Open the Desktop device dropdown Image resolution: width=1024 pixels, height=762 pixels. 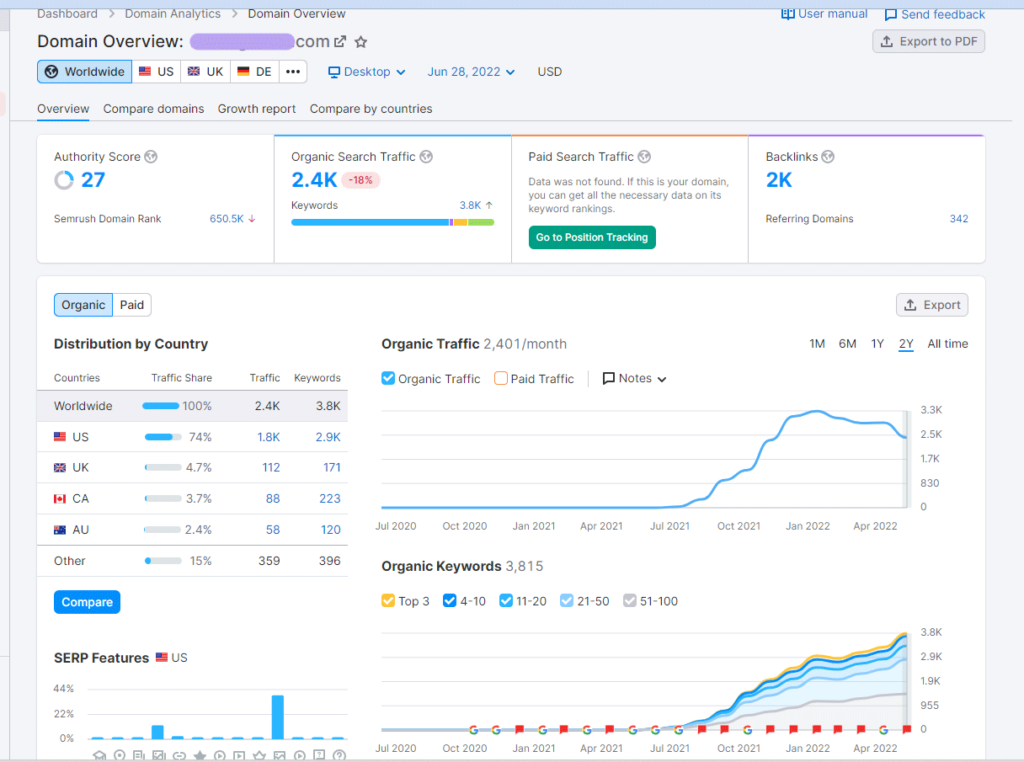click(363, 71)
